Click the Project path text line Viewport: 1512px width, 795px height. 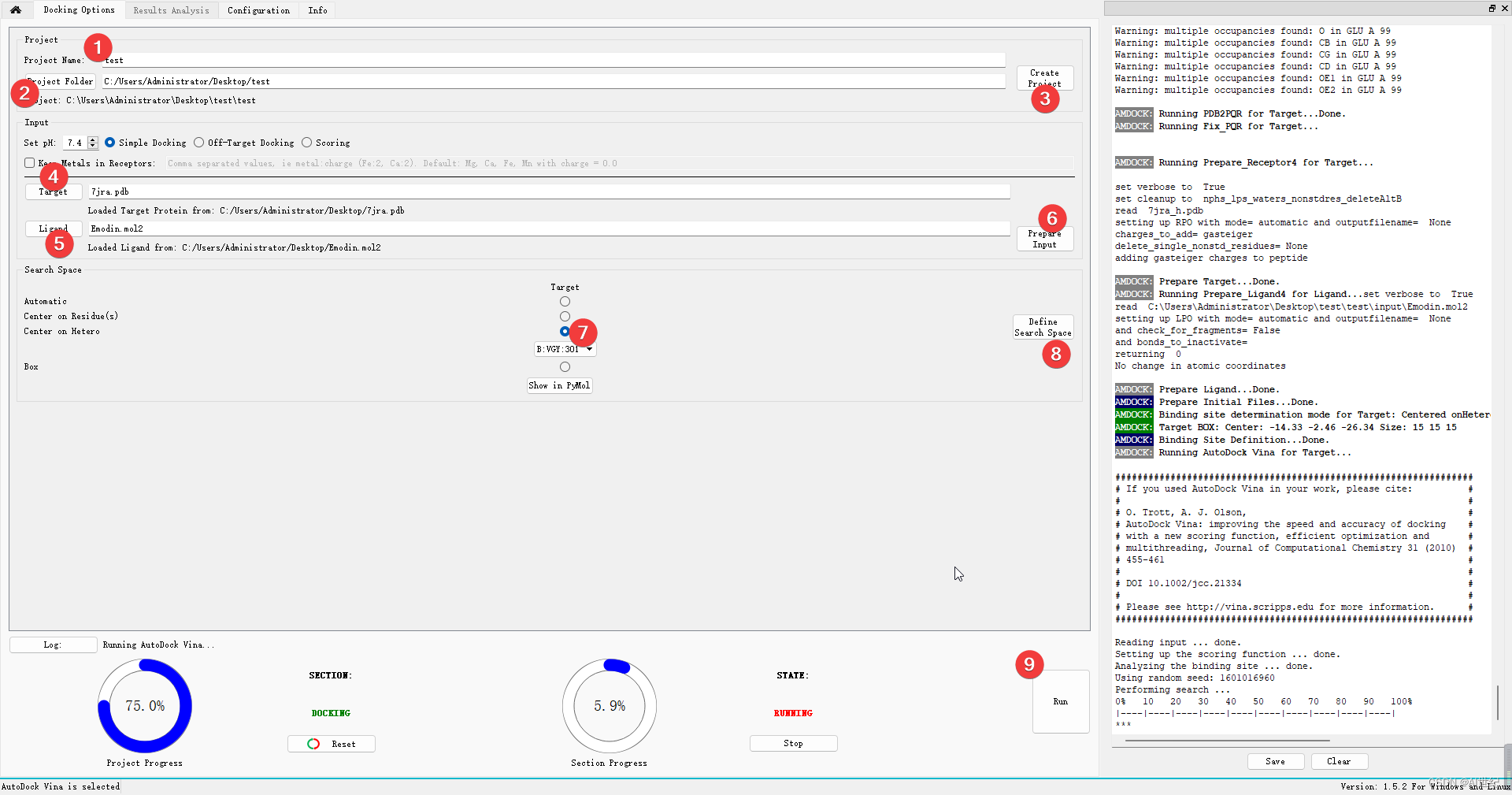pos(140,101)
